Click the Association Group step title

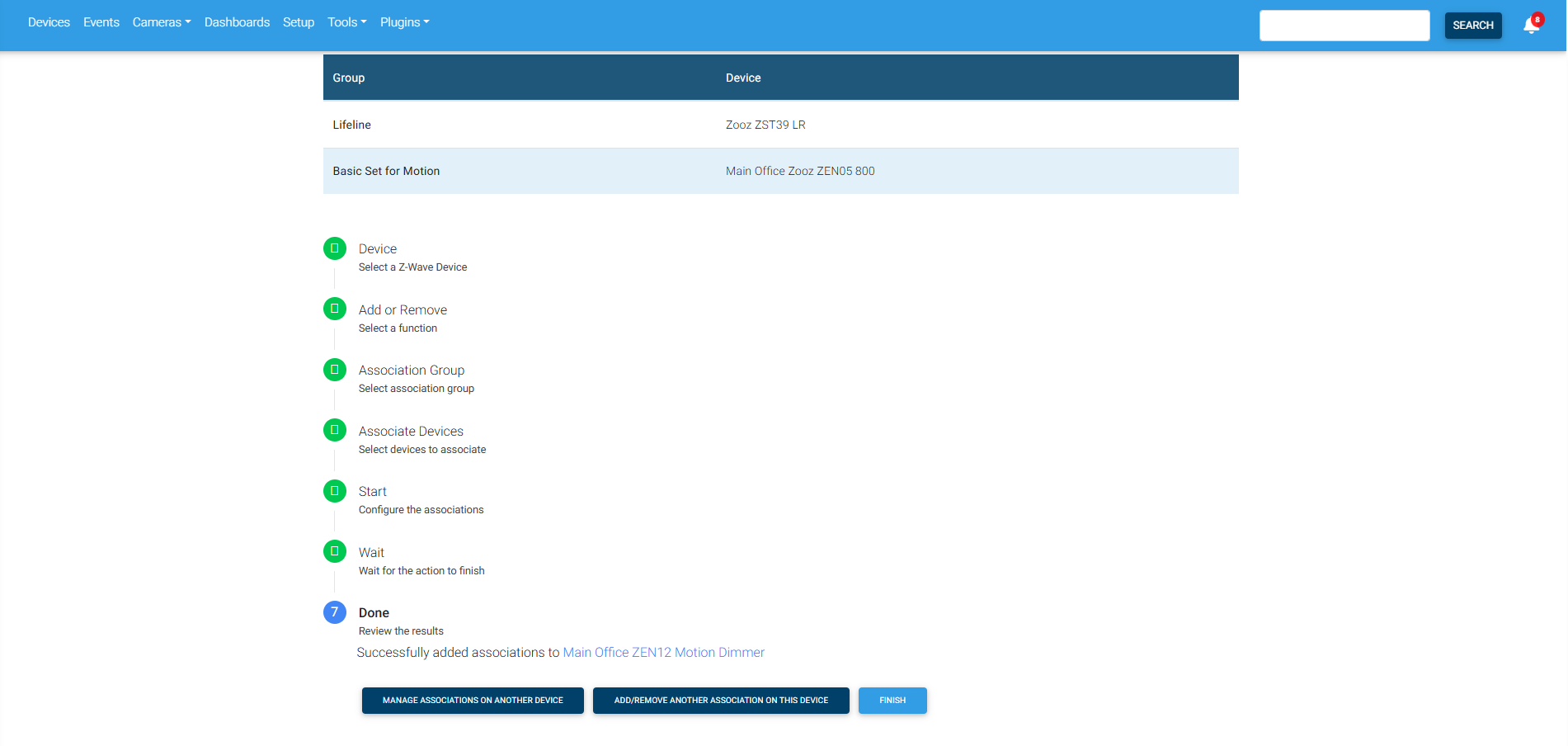pos(412,371)
